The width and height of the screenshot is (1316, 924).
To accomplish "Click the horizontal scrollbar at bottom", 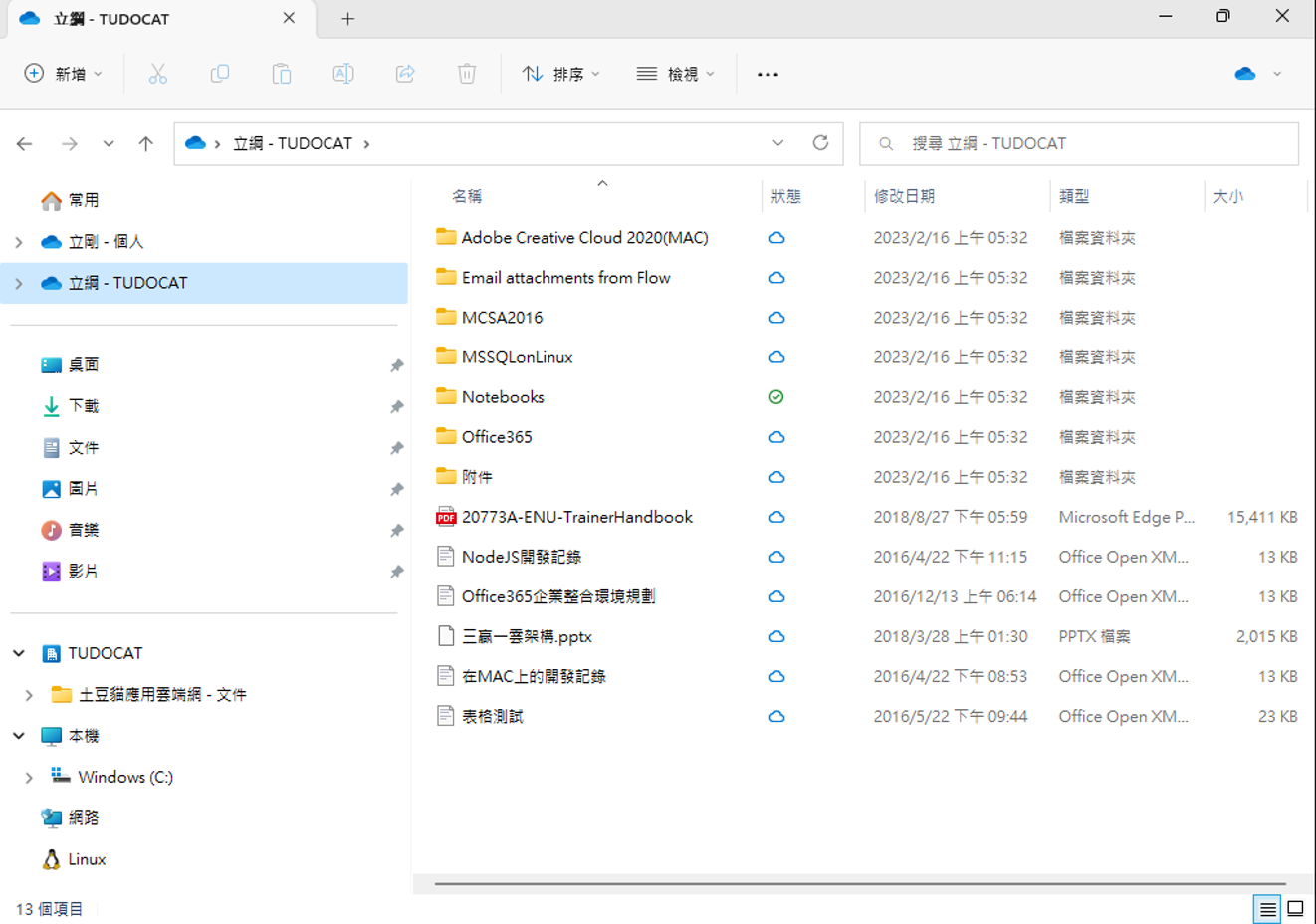I will coord(859,883).
